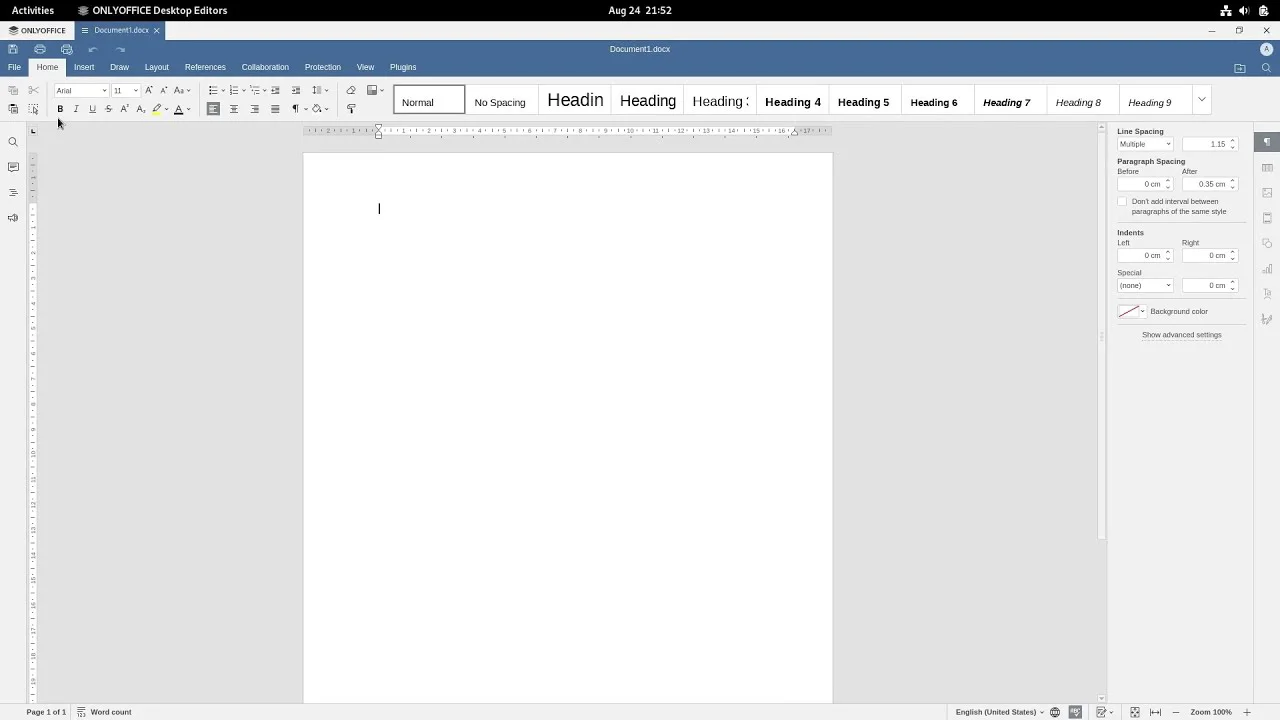Viewport: 1280px width, 720px height.
Task: Open the Insert tab
Action: [84, 67]
